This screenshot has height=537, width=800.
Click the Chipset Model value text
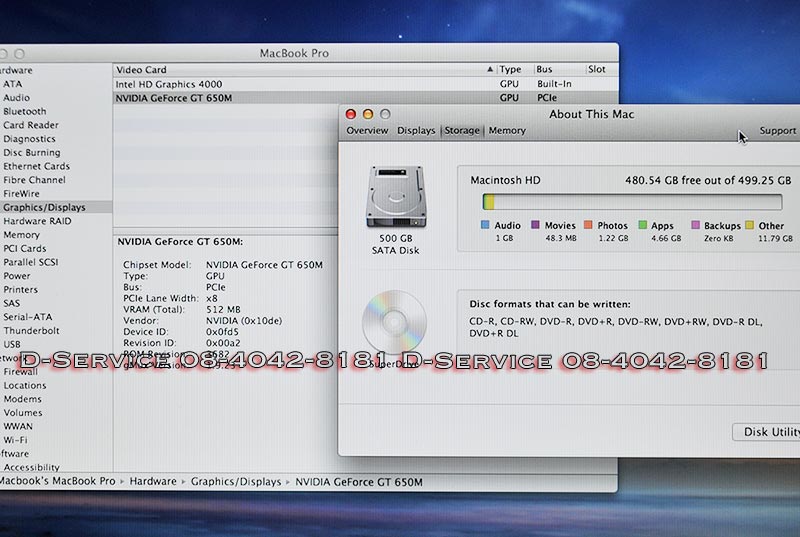pyautogui.click(x=264, y=265)
